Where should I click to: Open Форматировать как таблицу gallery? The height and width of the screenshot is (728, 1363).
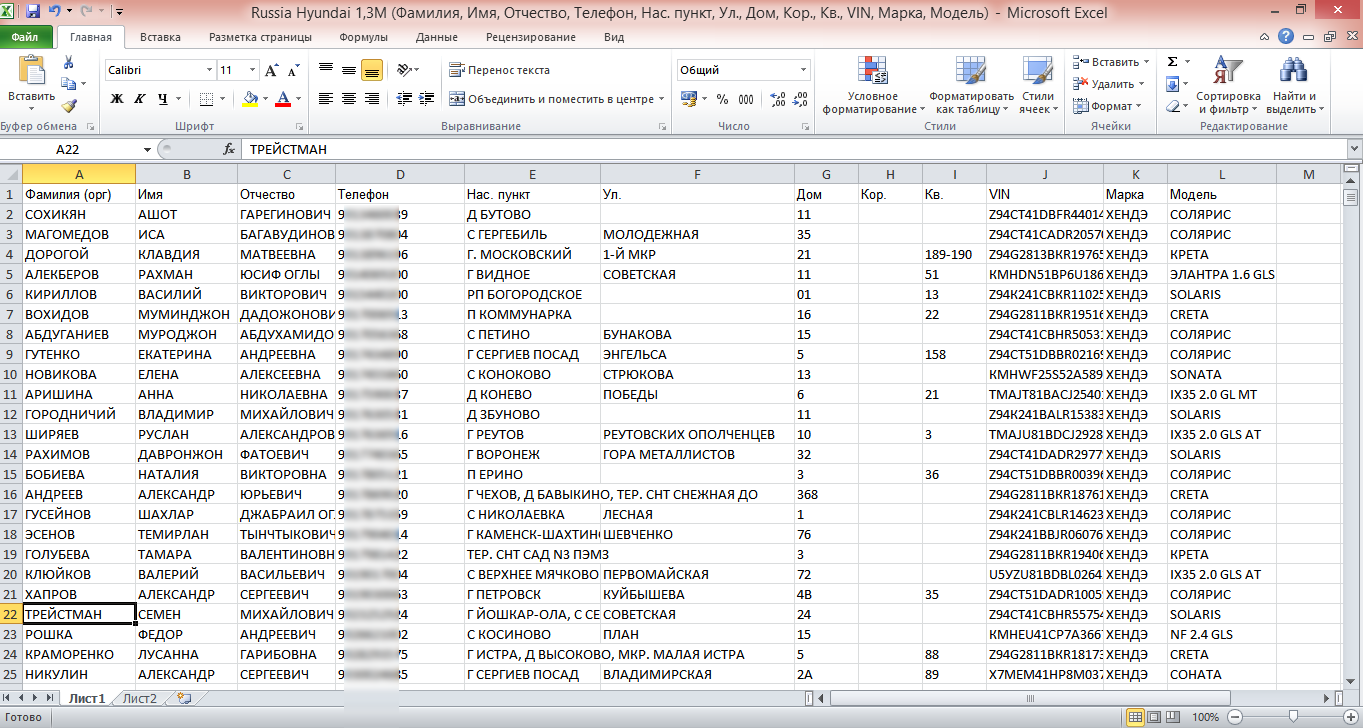pyautogui.click(x=970, y=86)
